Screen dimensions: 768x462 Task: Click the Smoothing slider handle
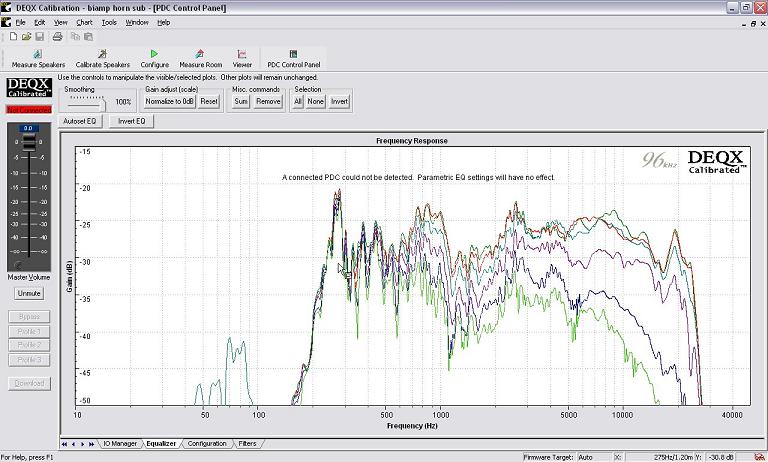104,104
